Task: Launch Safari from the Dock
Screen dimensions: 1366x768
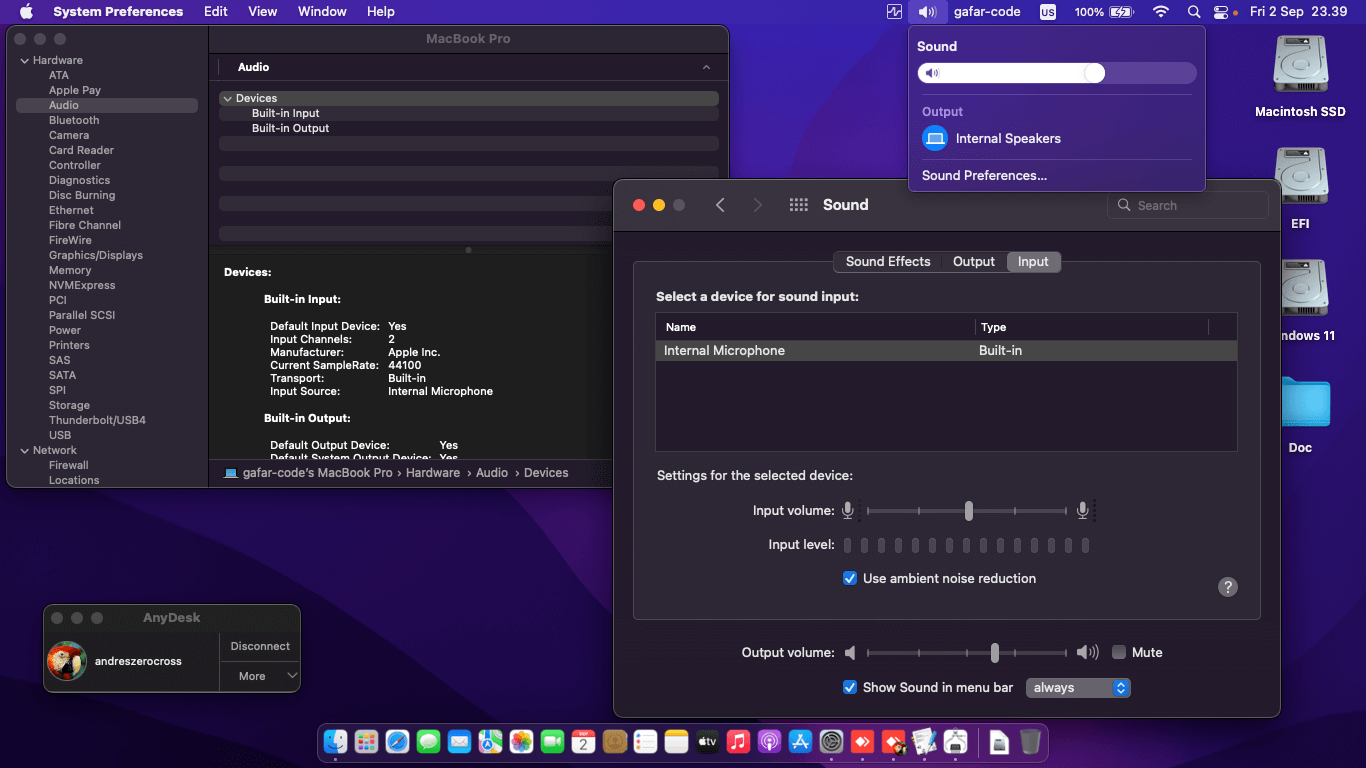Action: coord(397,742)
